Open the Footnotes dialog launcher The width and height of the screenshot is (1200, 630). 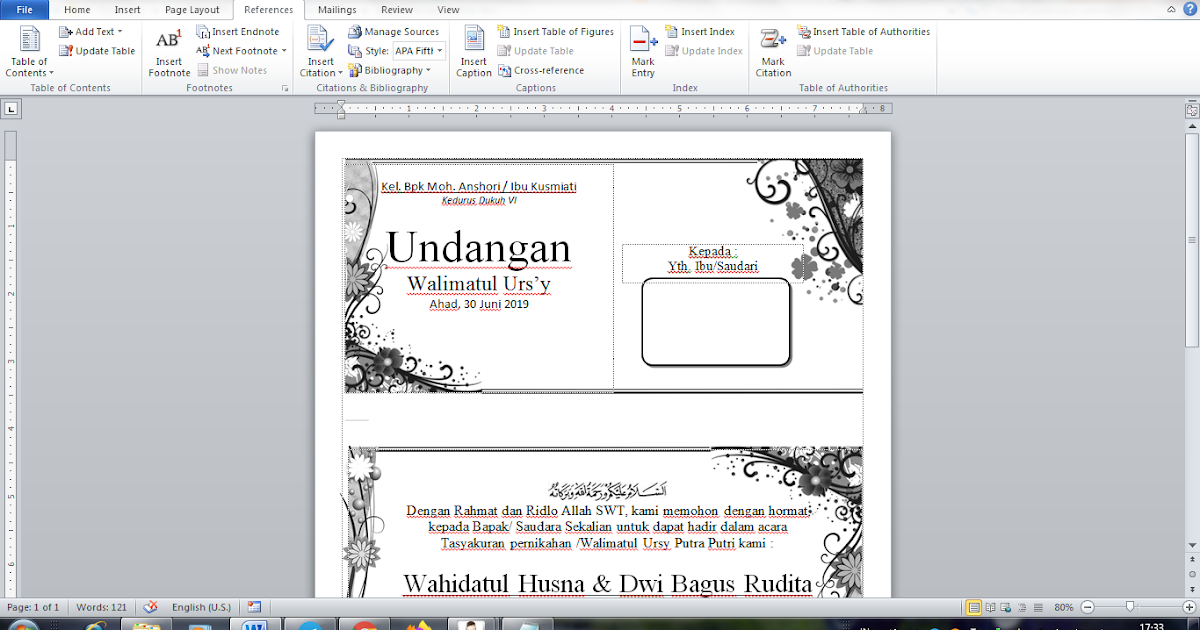click(285, 88)
